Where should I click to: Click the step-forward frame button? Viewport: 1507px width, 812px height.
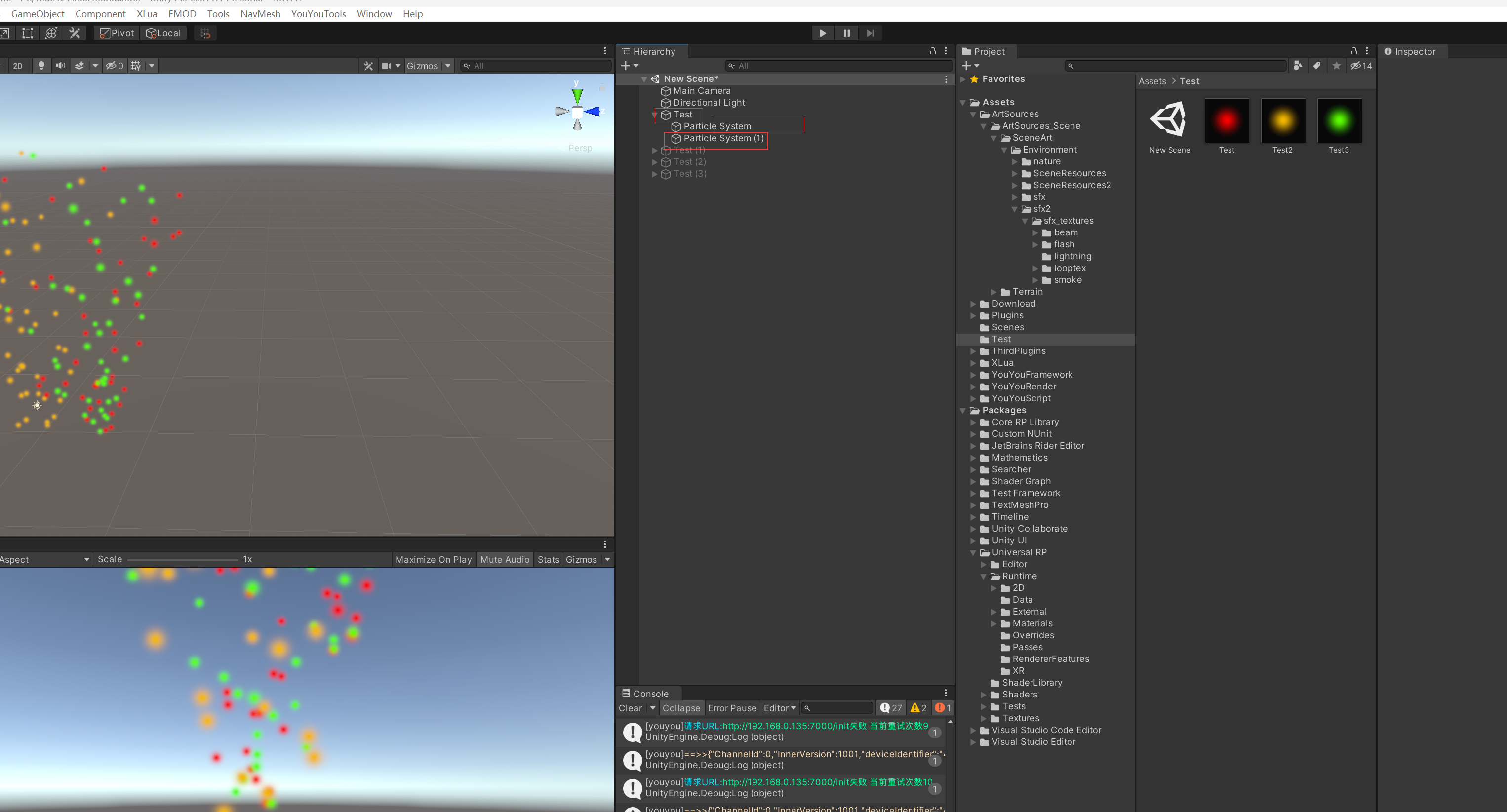point(870,33)
